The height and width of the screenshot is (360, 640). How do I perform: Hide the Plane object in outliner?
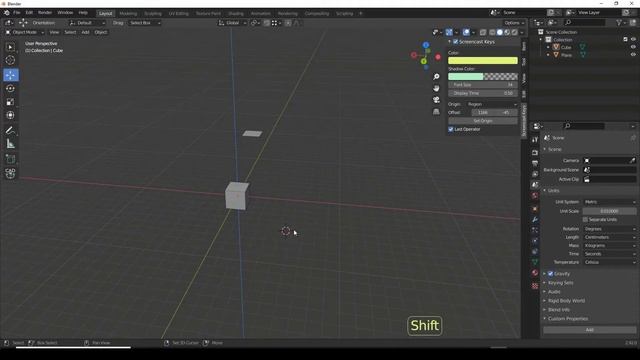point(633,55)
